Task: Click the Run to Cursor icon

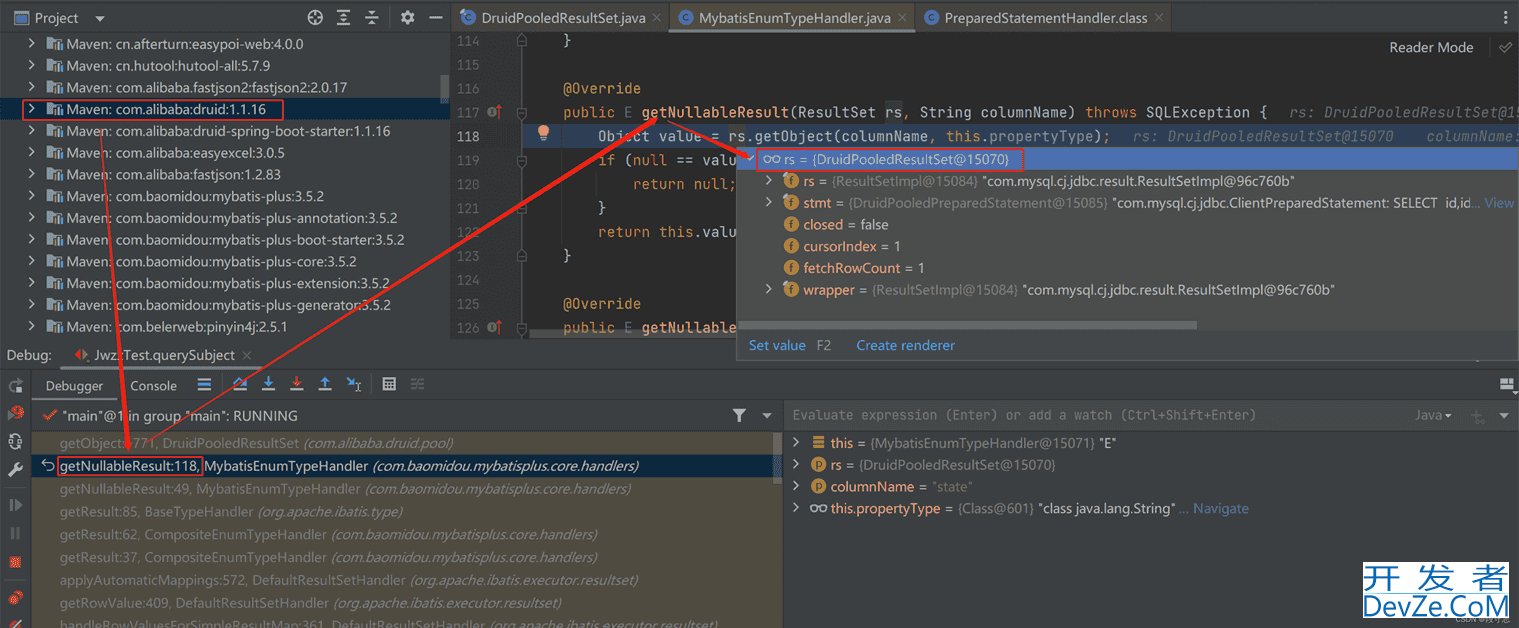Action: (x=354, y=384)
